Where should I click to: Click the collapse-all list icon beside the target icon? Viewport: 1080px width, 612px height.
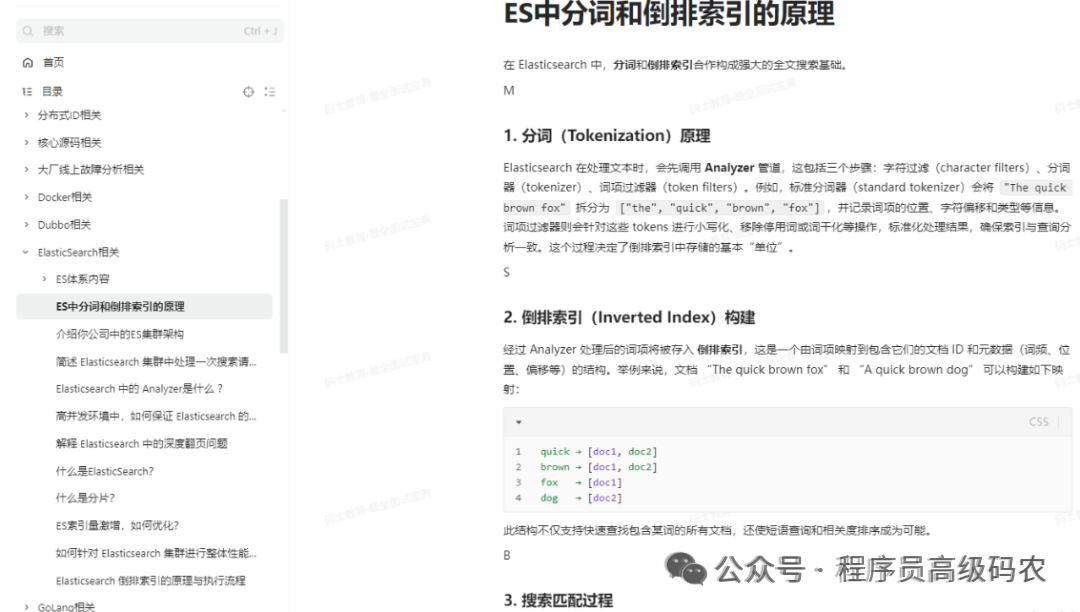pyautogui.click(x=269, y=91)
